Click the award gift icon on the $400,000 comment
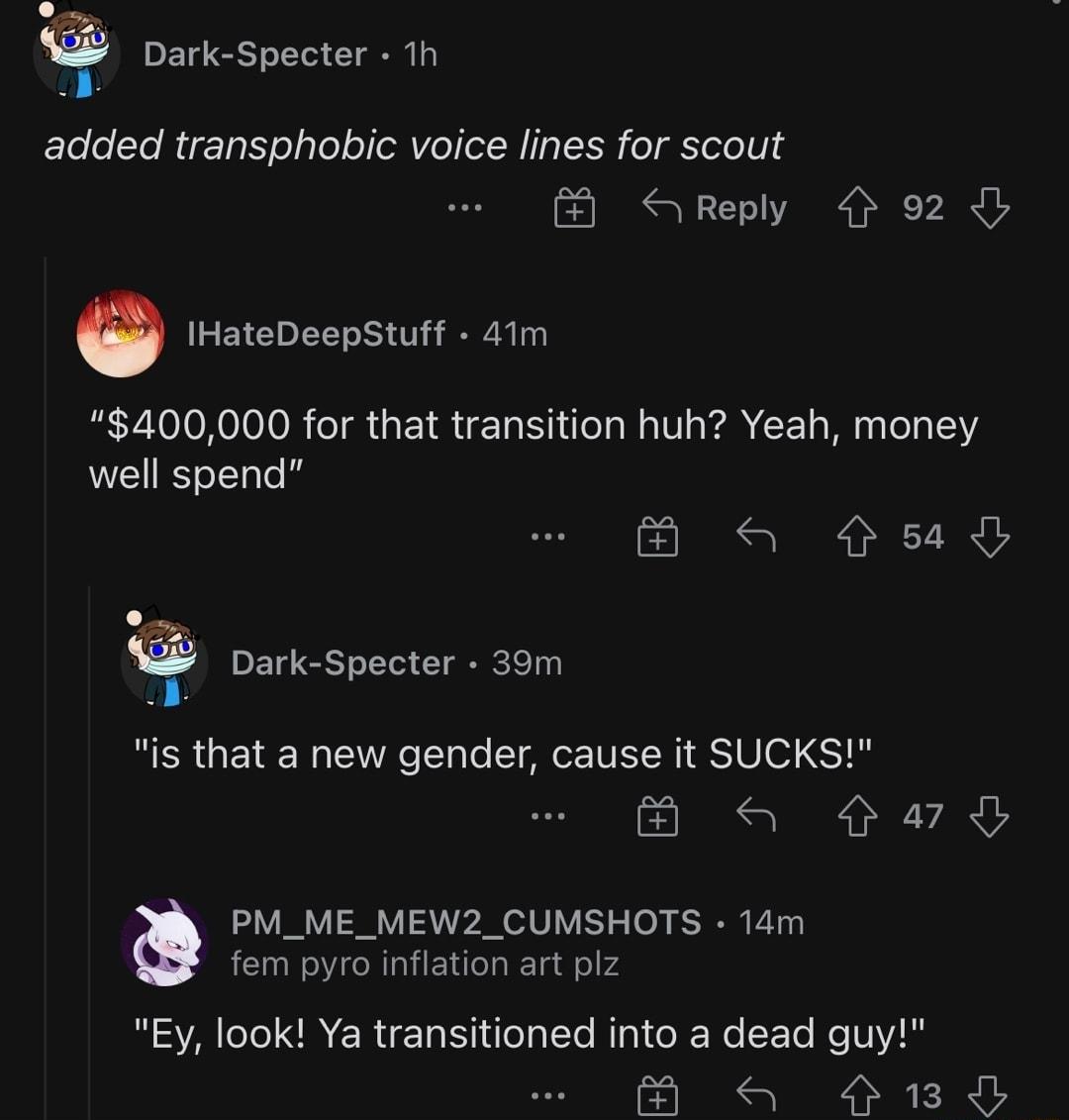 click(657, 536)
